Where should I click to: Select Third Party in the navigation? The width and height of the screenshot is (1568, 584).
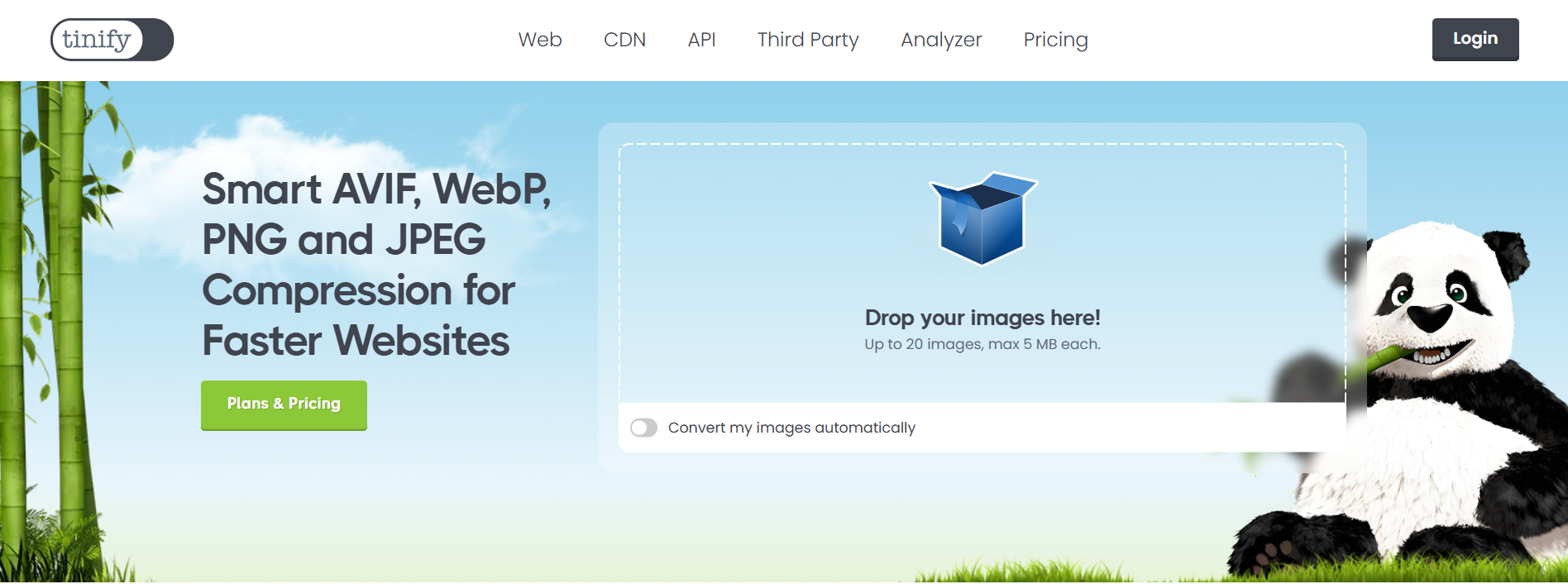808,40
